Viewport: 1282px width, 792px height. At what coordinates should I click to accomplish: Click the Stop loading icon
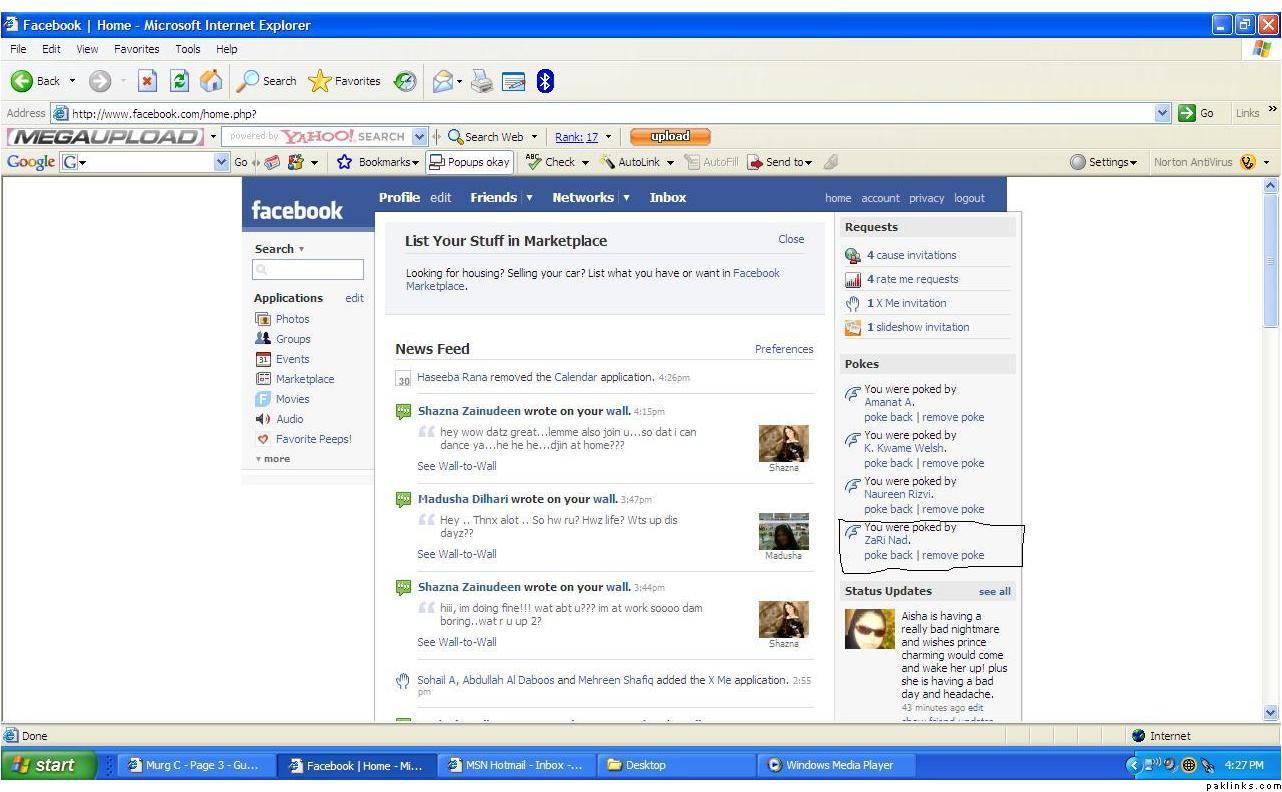pos(147,81)
